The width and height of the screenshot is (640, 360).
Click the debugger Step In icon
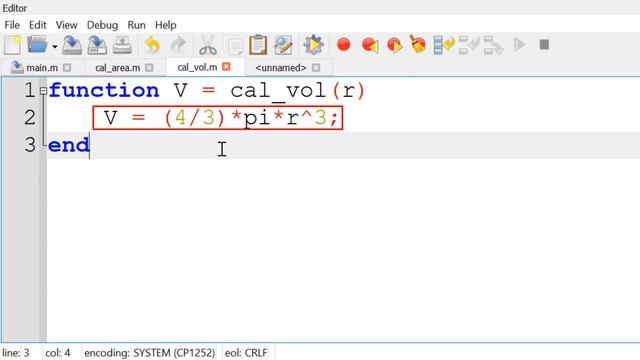tap(469, 44)
